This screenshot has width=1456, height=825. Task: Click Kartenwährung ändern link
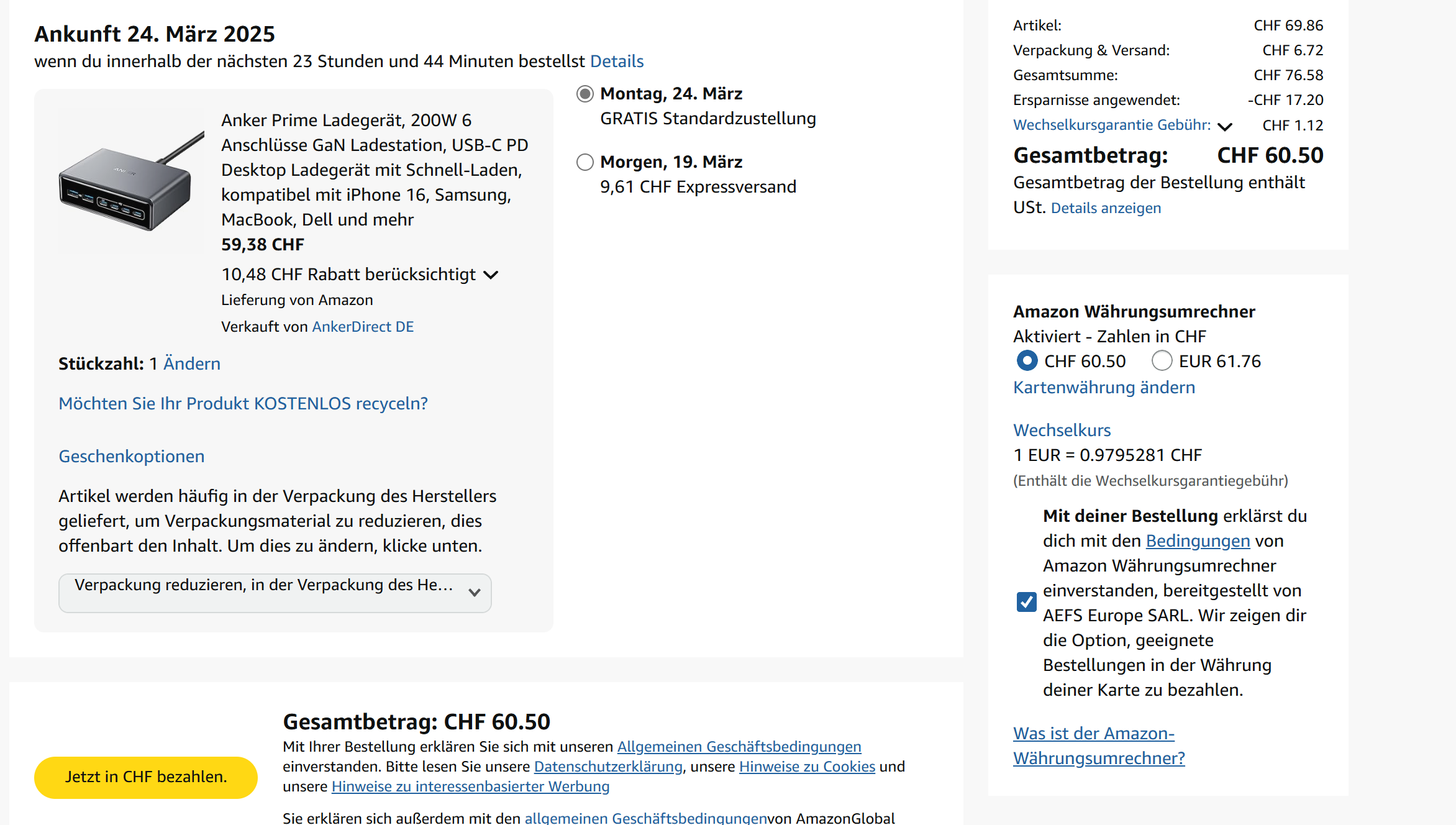click(x=1104, y=388)
